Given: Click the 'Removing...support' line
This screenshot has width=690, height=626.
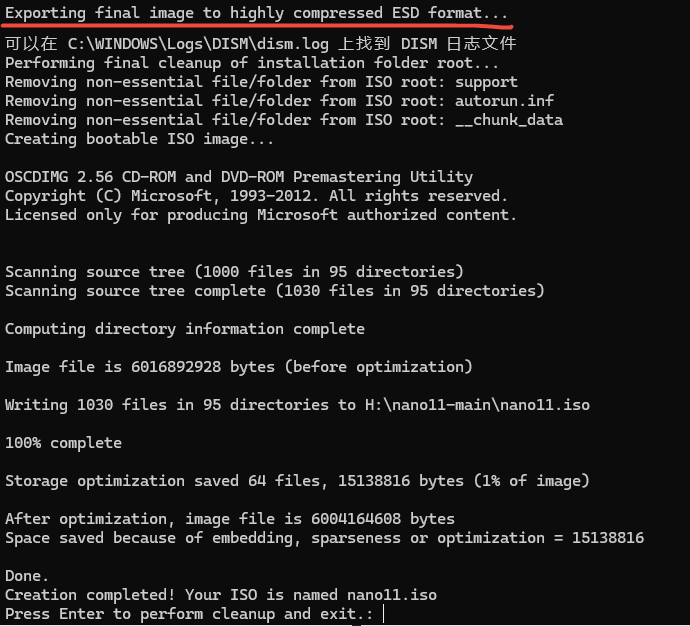Looking at the screenshot, I should (261, 82).
